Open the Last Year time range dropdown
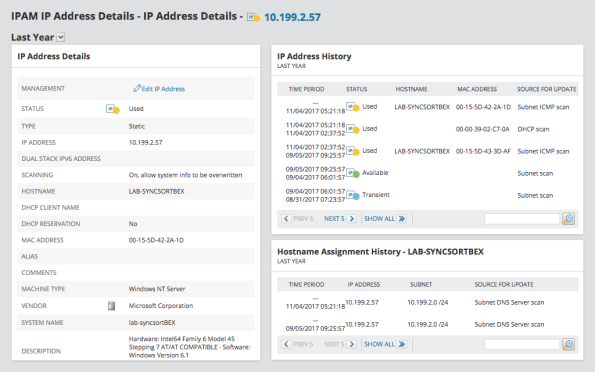Image resolution: width=595 pixels, height=372 pixels. pyautogui.click(x=61, y=37)
